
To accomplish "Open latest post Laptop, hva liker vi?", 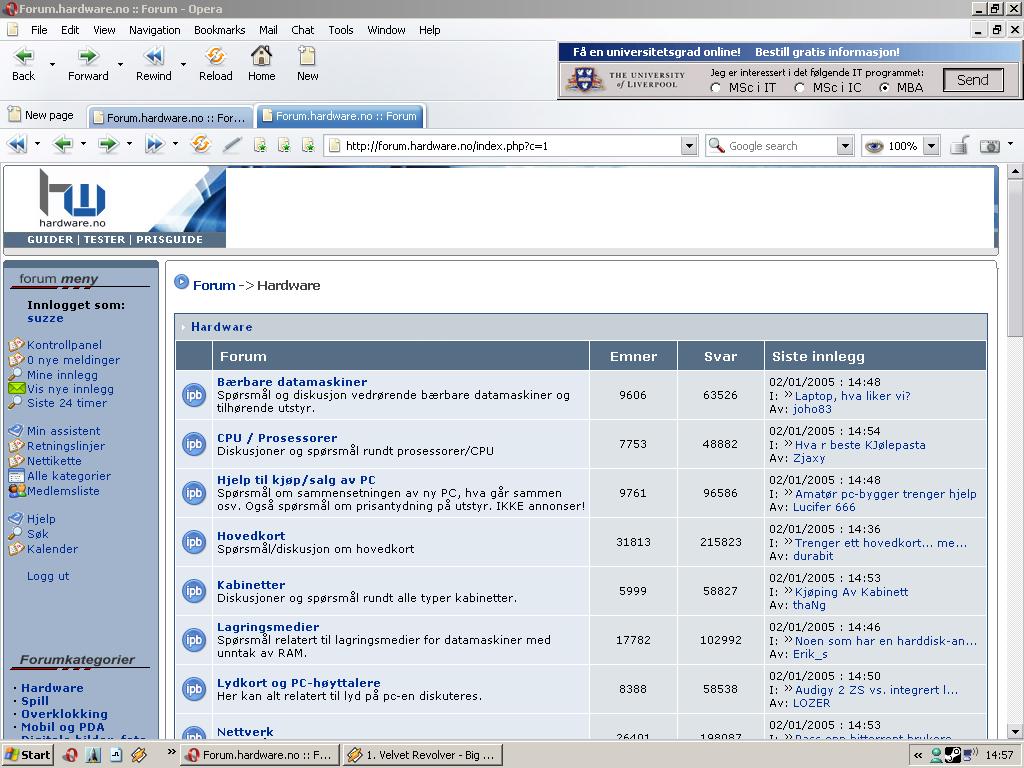I will (852, 396).
